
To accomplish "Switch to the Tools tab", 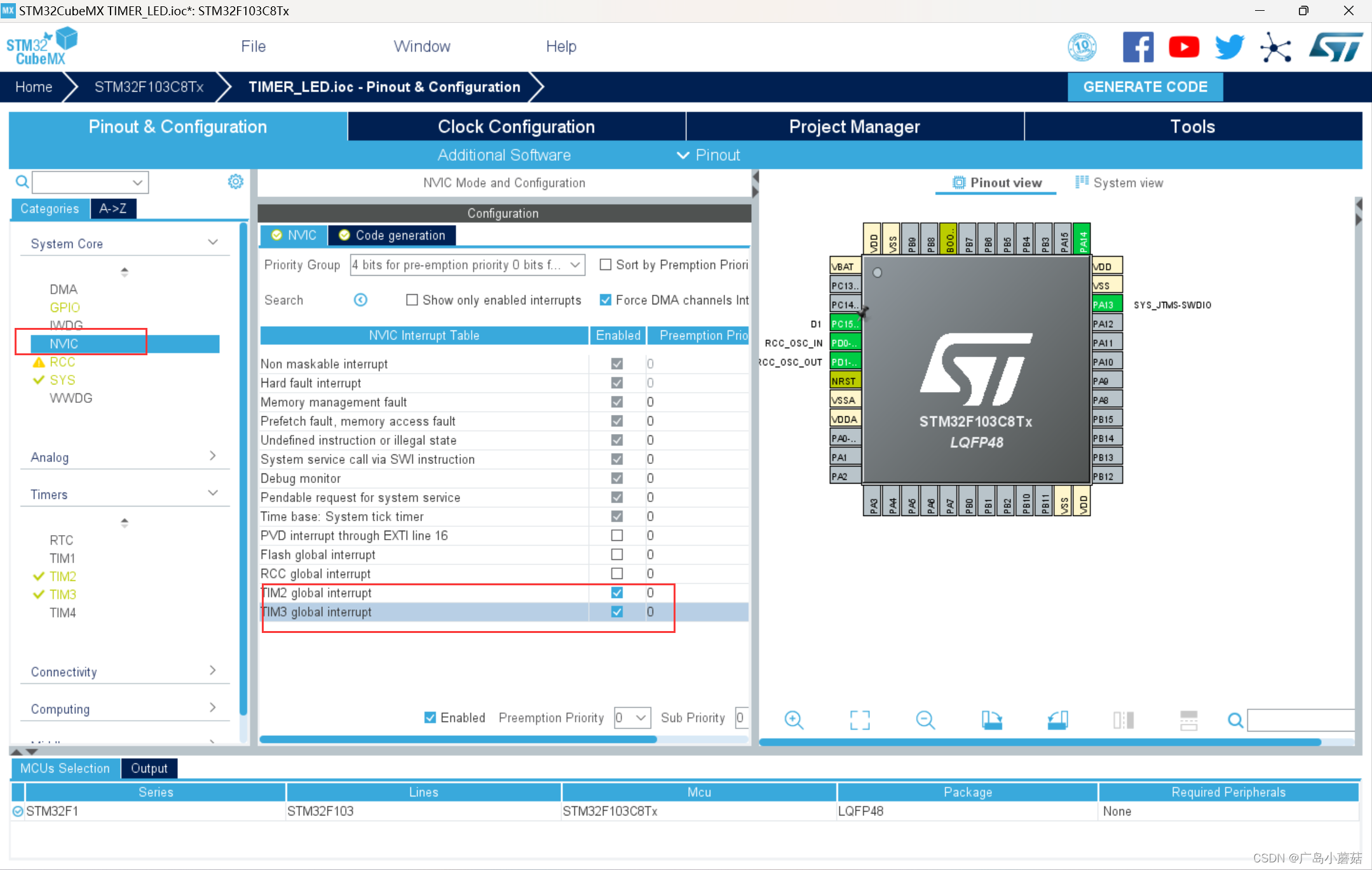I will point(1193,126).
